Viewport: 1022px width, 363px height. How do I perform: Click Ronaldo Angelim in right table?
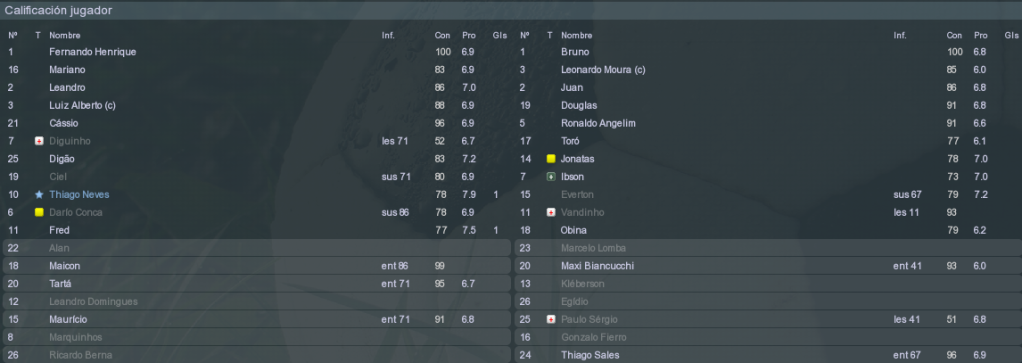point(598,123)
